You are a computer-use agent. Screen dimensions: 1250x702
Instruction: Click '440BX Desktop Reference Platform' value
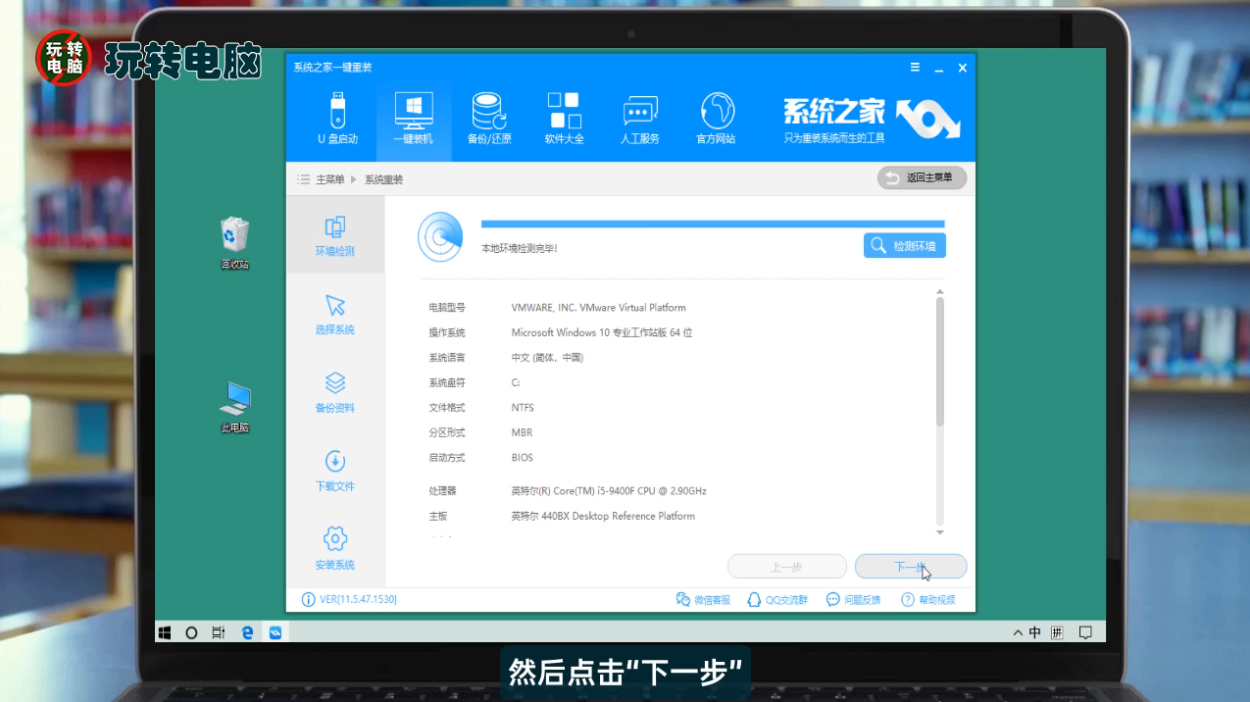[603, 516]
